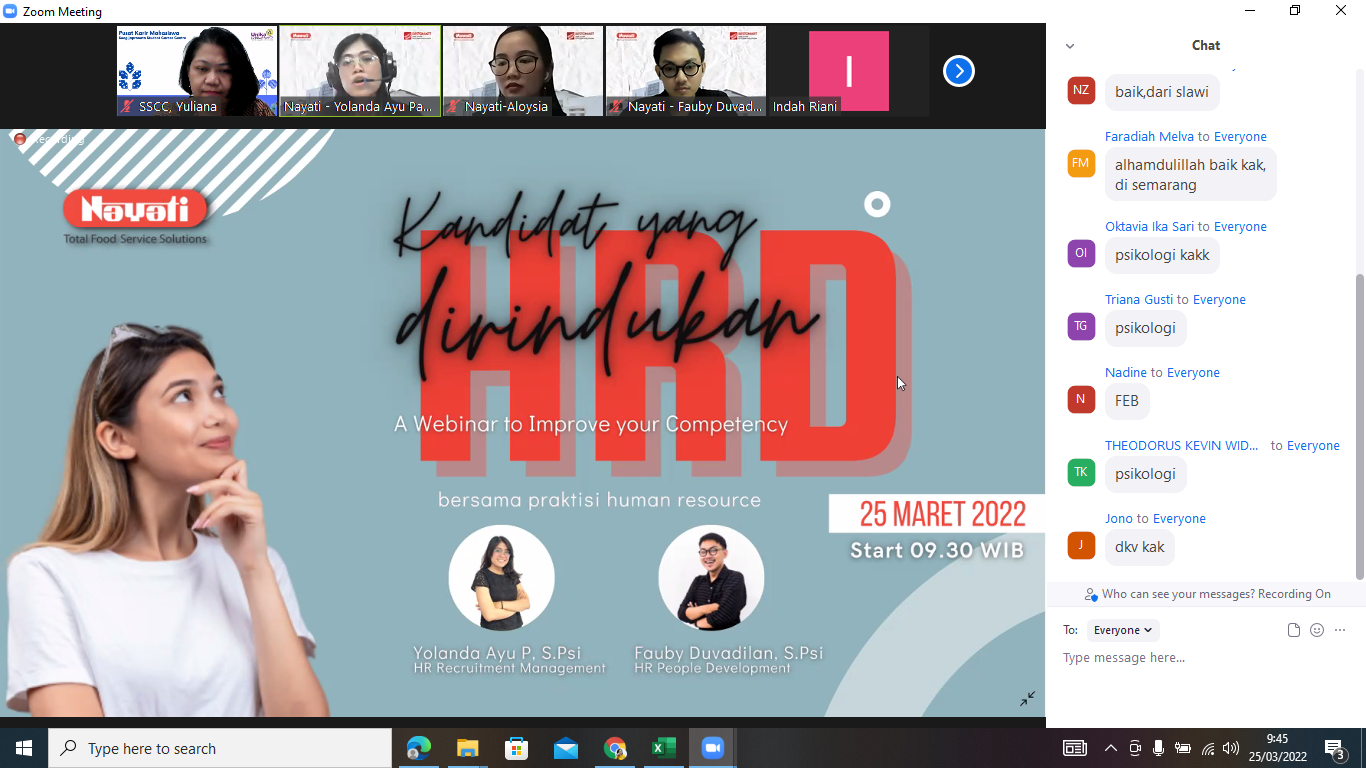Click sender name Nadine
The width and height of the screenshot is (1366, 768).
[x=1126, y=373]
